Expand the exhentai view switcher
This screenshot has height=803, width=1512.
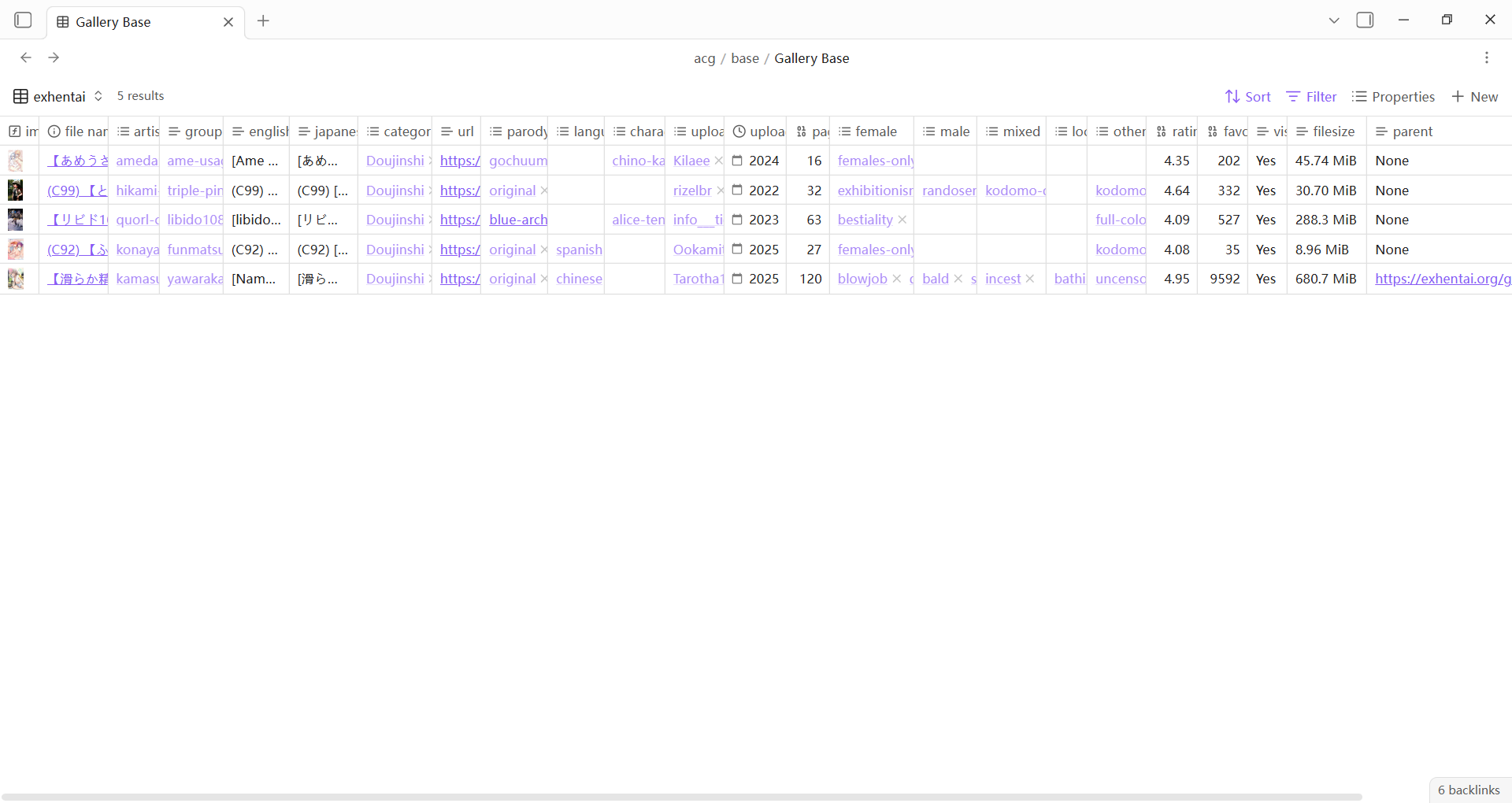58,96
